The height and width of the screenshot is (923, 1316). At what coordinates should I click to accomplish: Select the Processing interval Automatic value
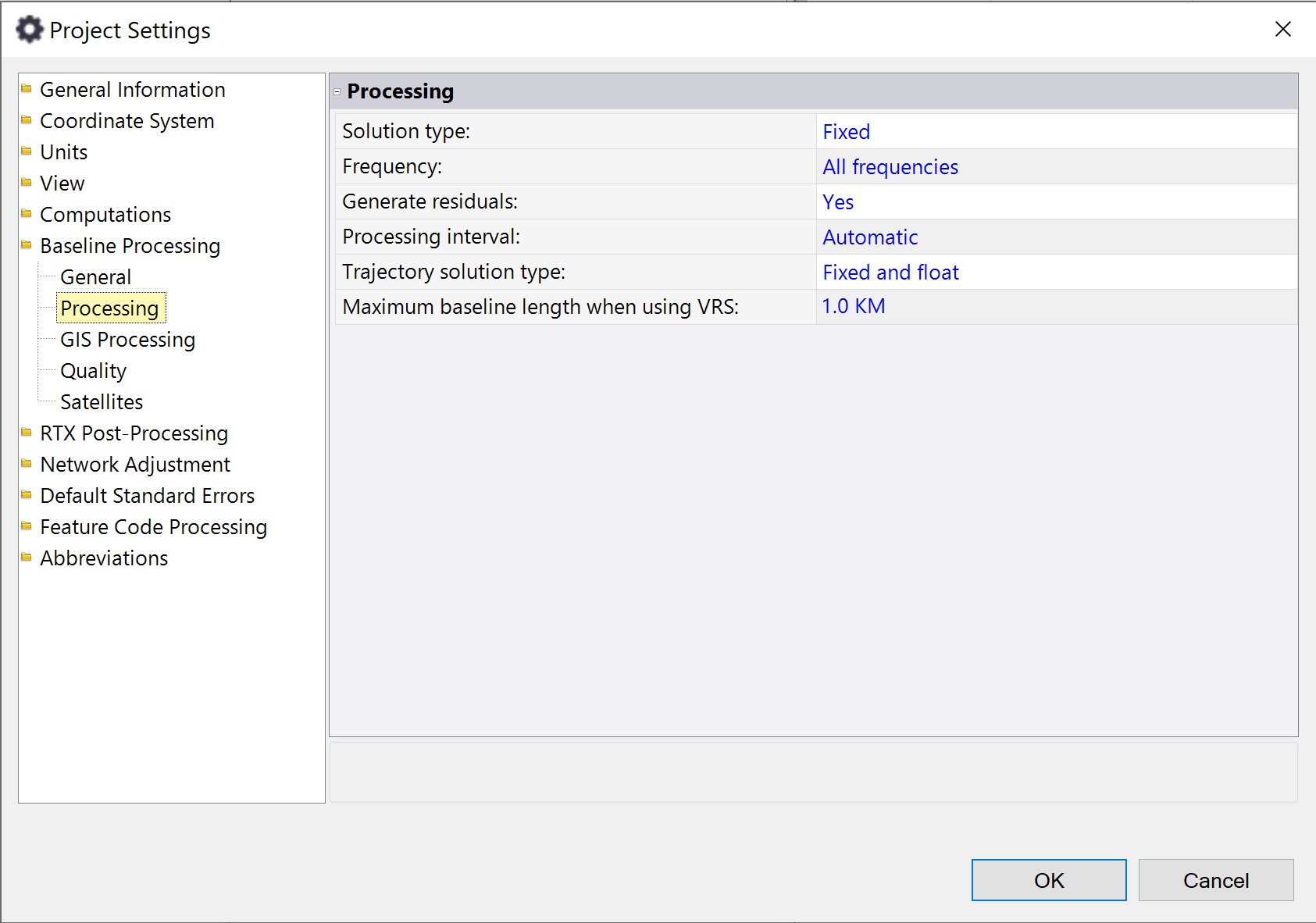869,237
